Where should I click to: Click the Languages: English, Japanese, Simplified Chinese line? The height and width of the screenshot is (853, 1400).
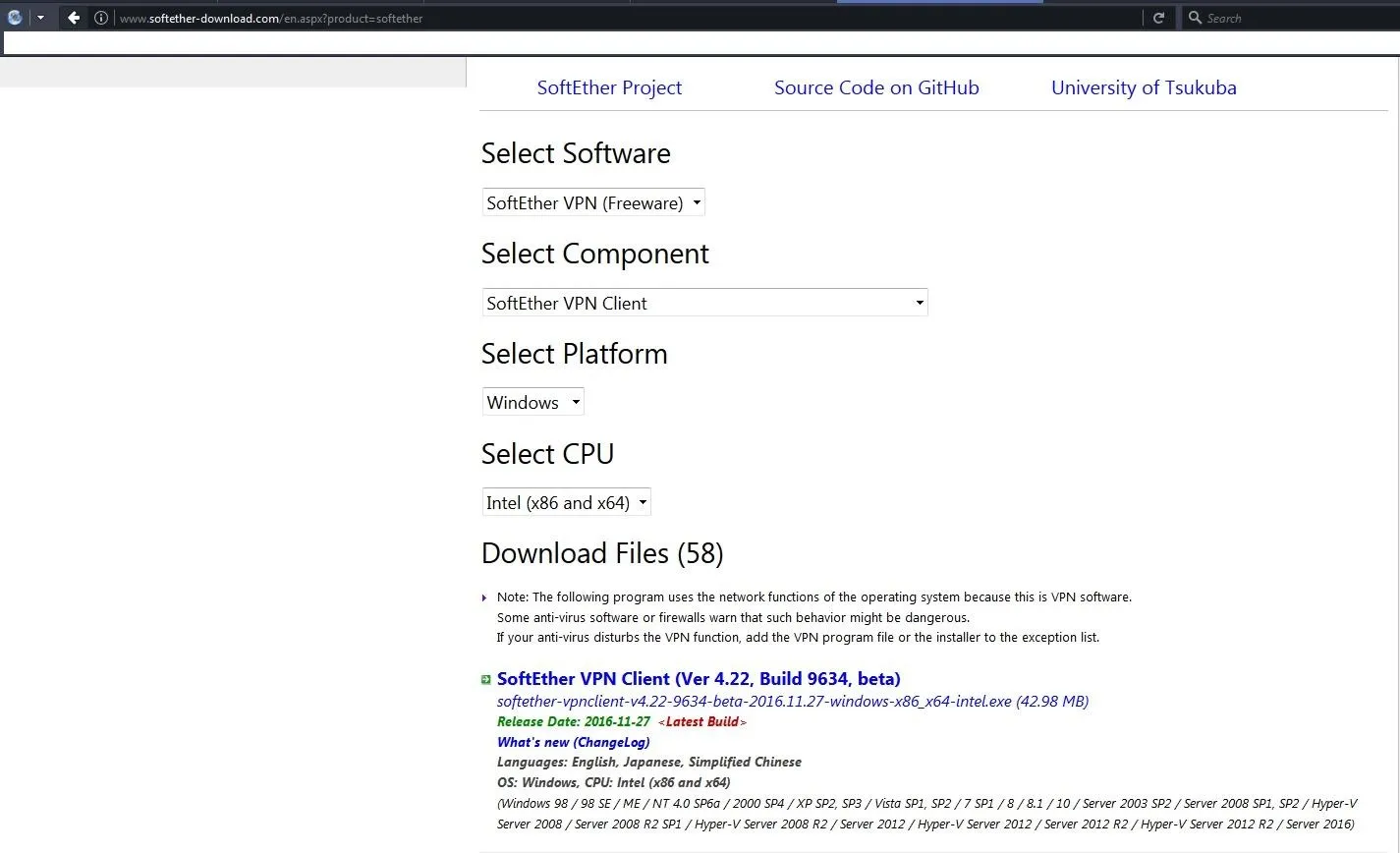(648, 763)
